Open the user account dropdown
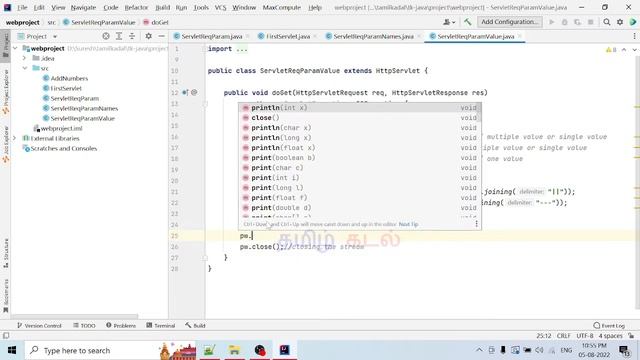 click(x=449, y=22)
